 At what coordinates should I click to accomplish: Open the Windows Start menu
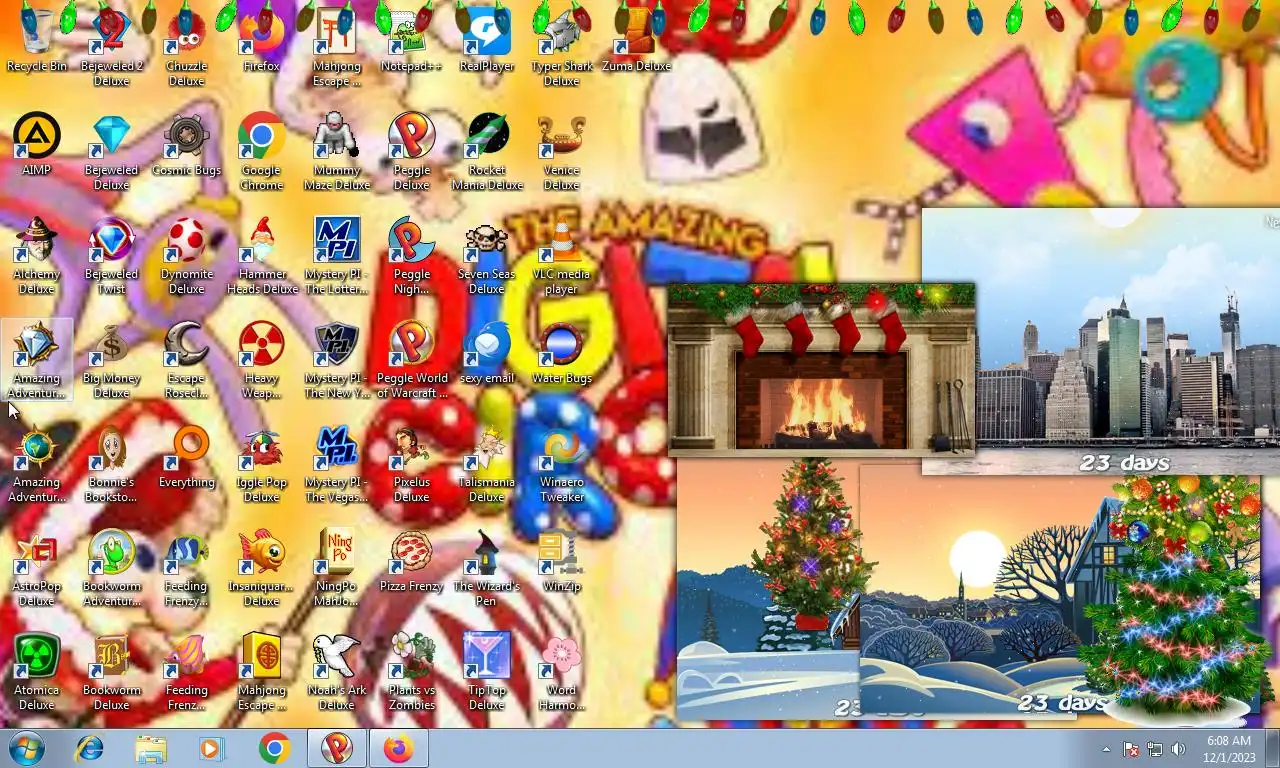(25, 748)
